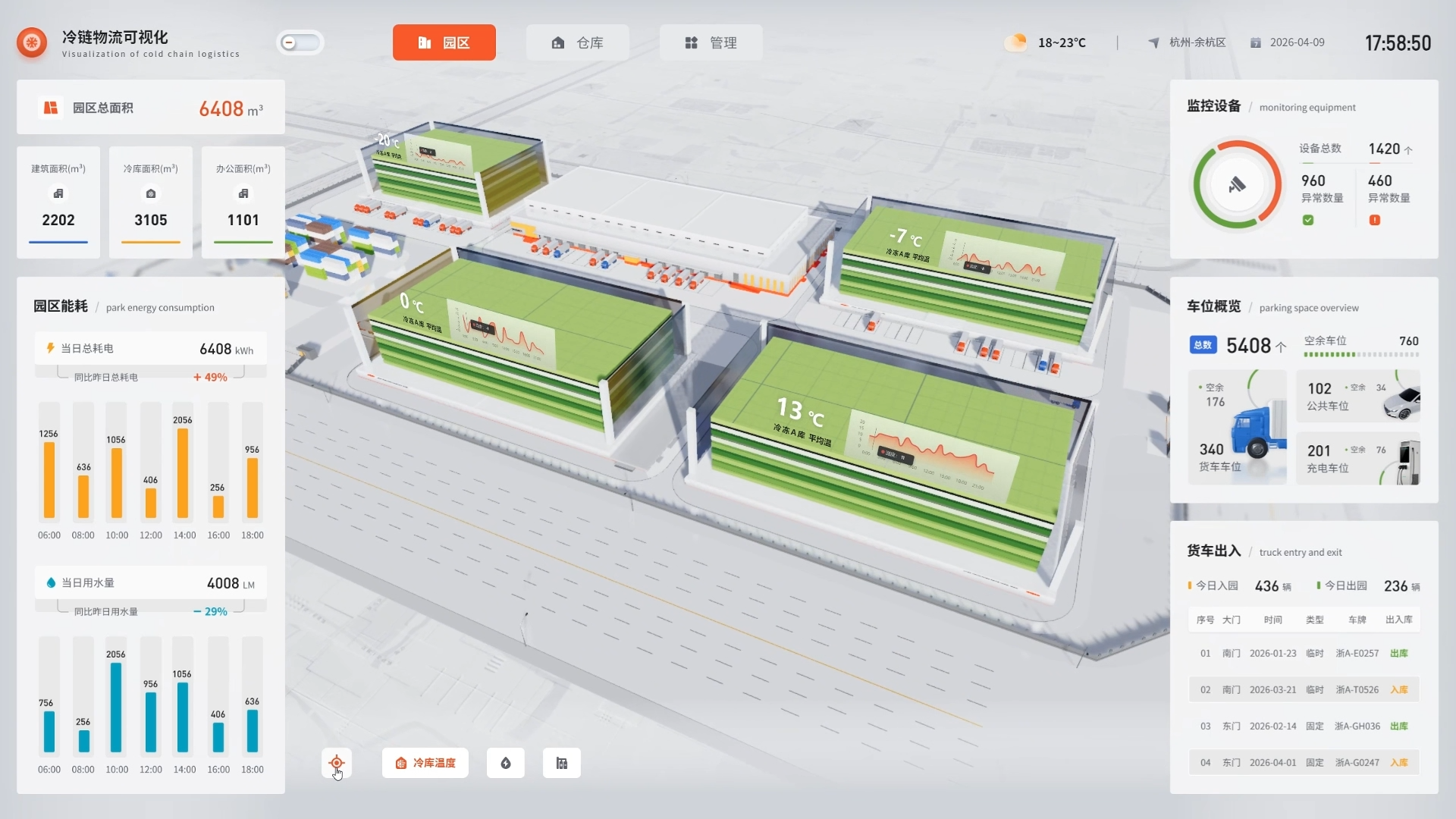
Task: Click the 时间 column header
Action: [1273, 620]
